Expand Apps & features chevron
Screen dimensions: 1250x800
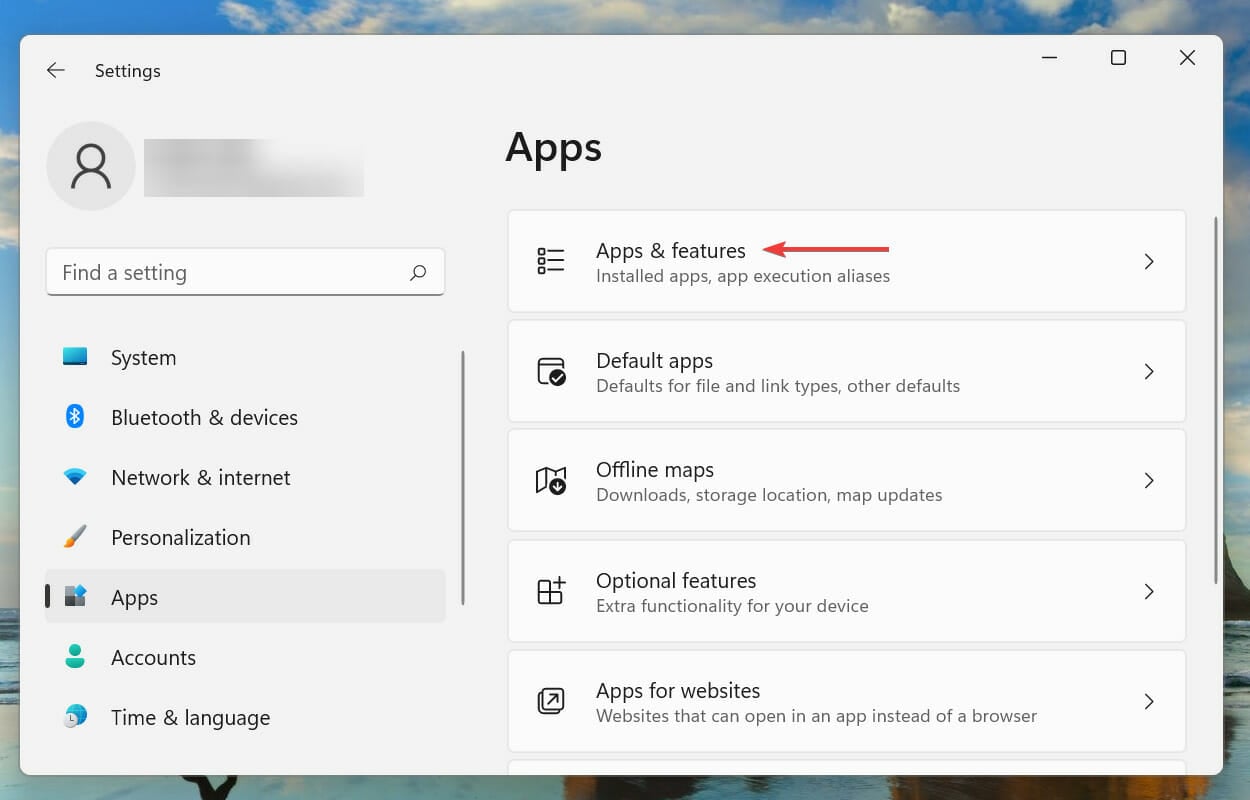coord(1149,261)
